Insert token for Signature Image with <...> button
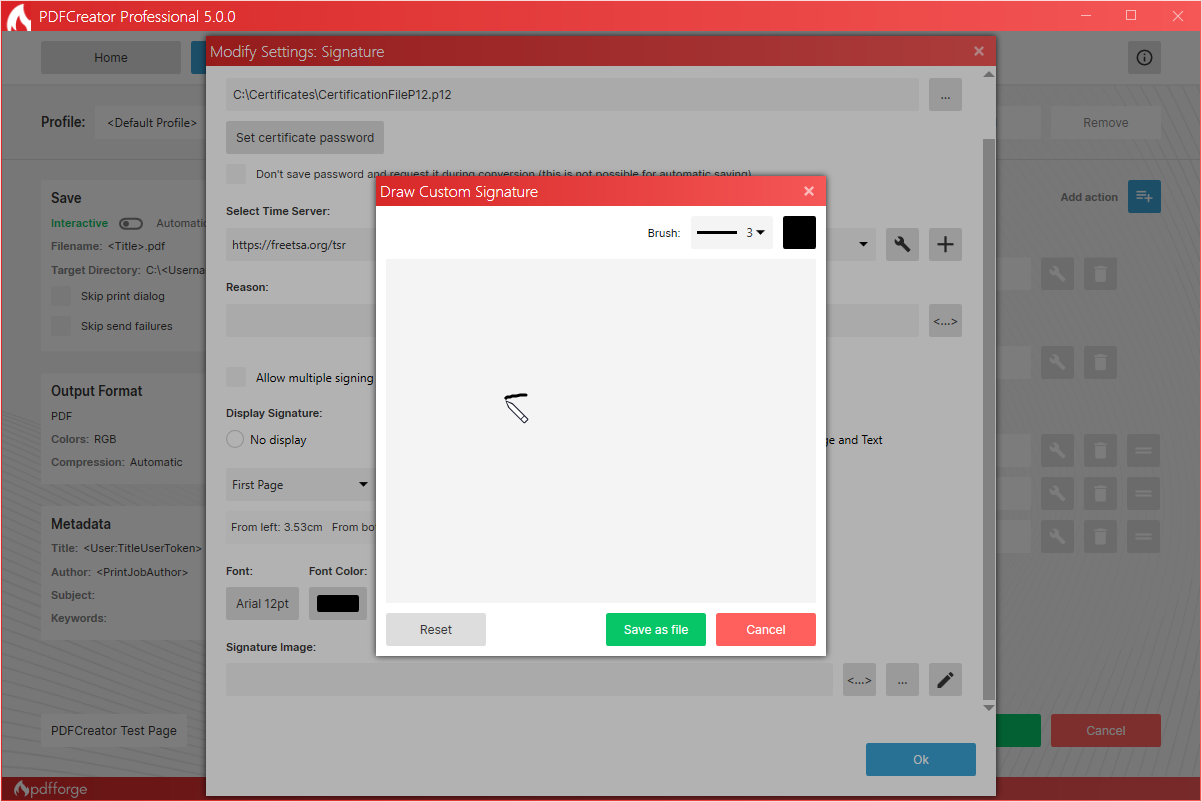Screen dimensions: 1202x802 [x=859, y=679]
